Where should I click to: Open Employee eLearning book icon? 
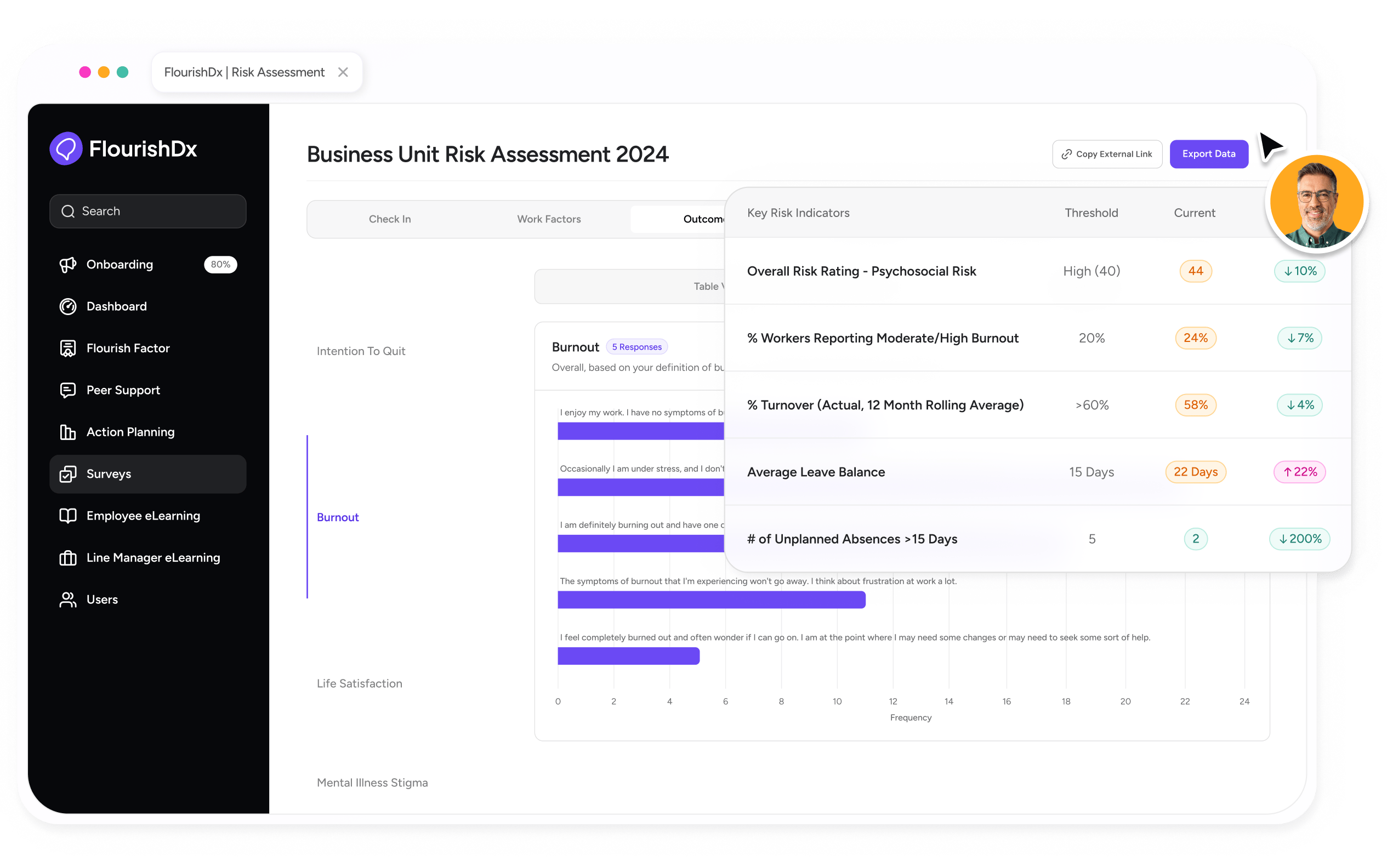pos(68,516)
